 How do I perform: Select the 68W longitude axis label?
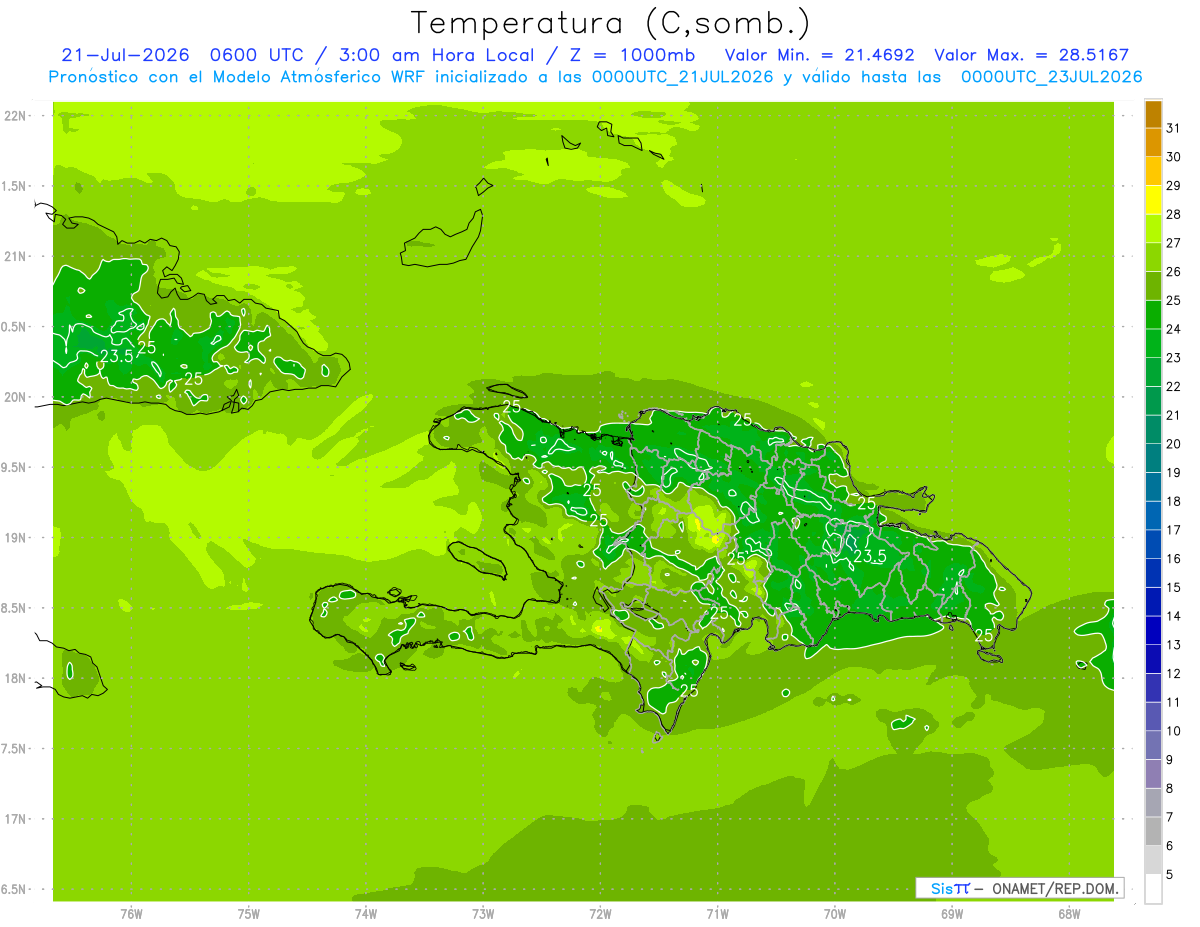click(1069, 913)
